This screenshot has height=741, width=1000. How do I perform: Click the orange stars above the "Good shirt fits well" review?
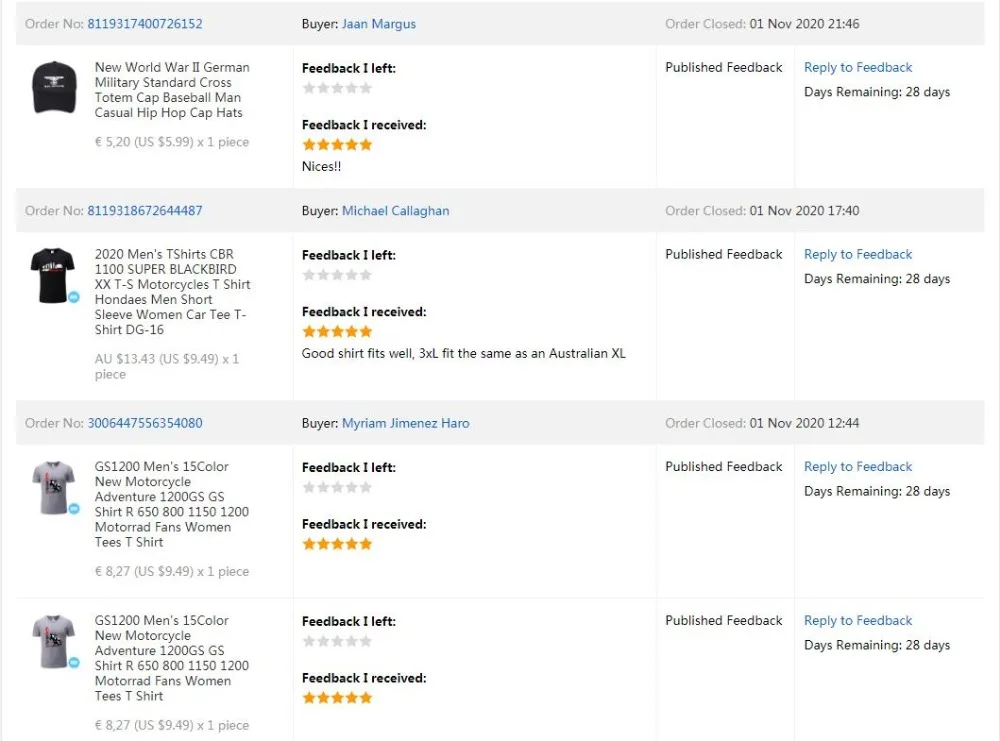click(x=337, y=332)
